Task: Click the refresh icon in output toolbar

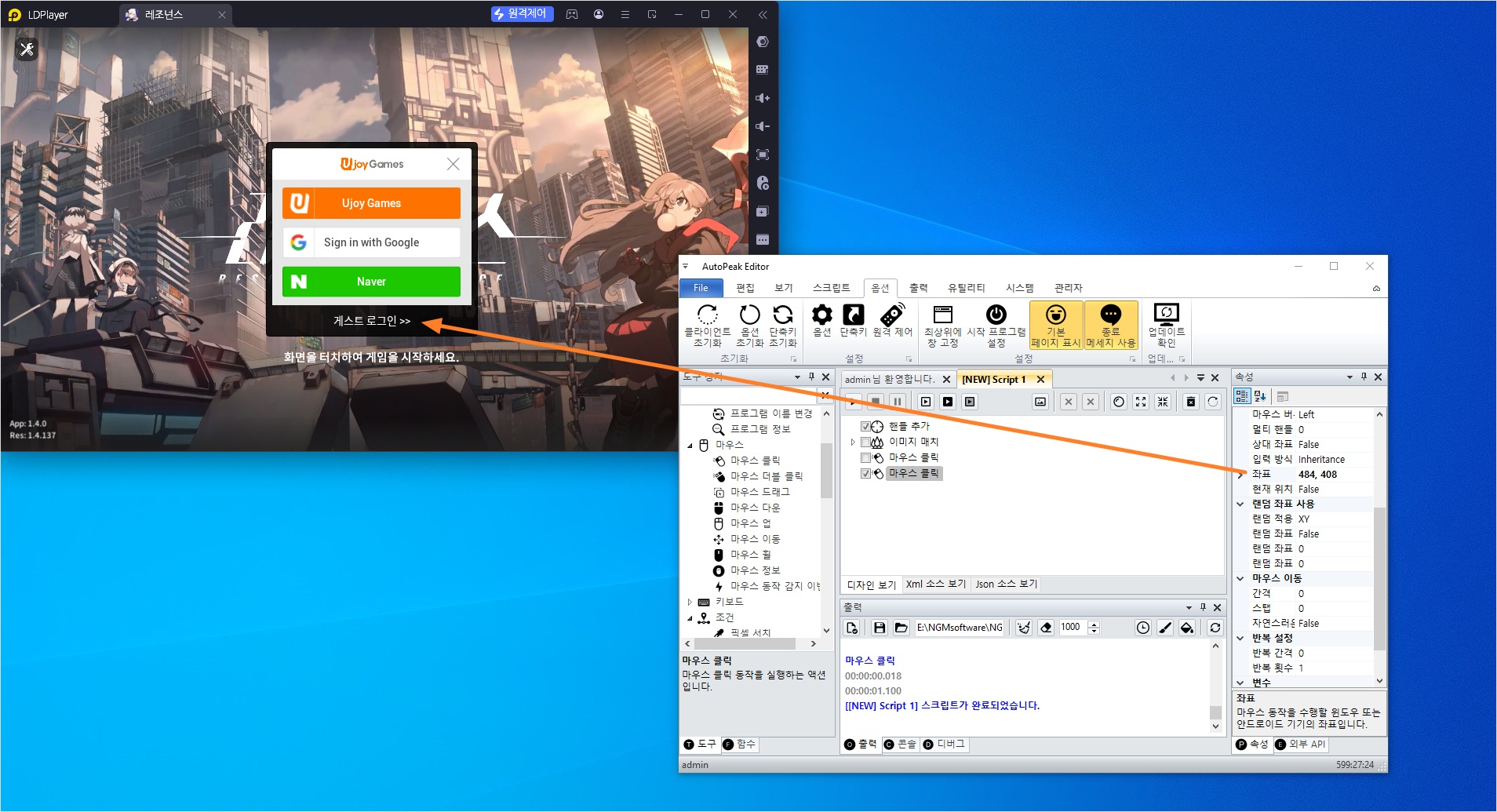Action: pos(1215,628)
